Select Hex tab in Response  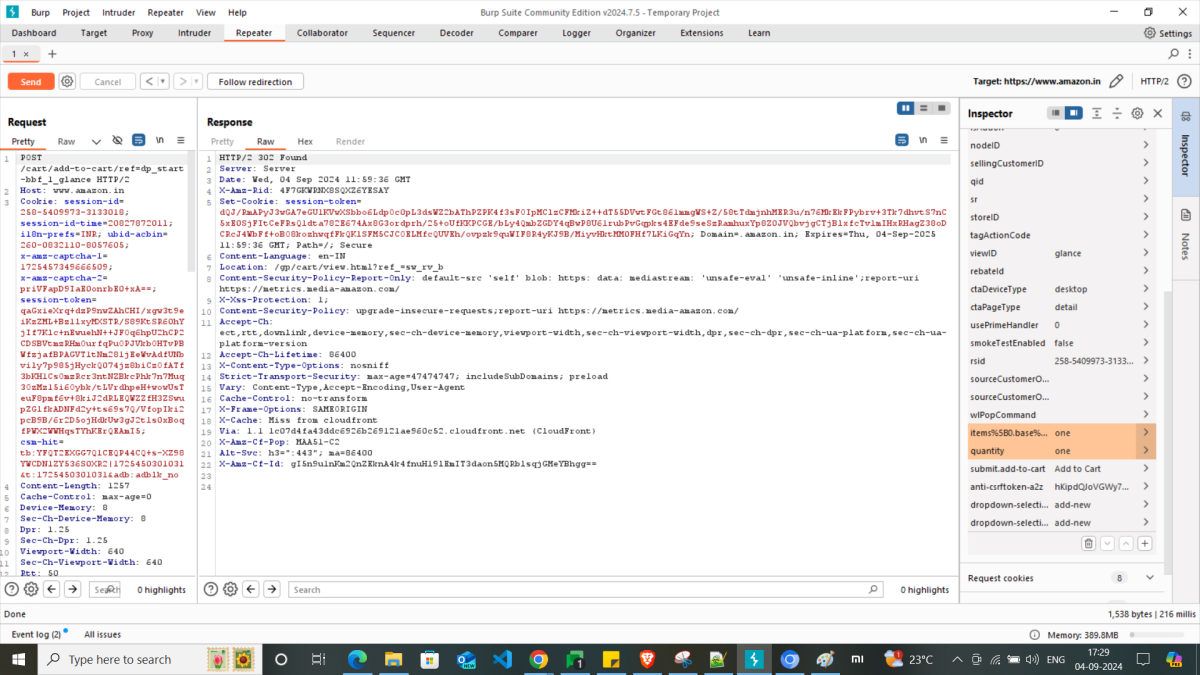click(x=305, y=142)
